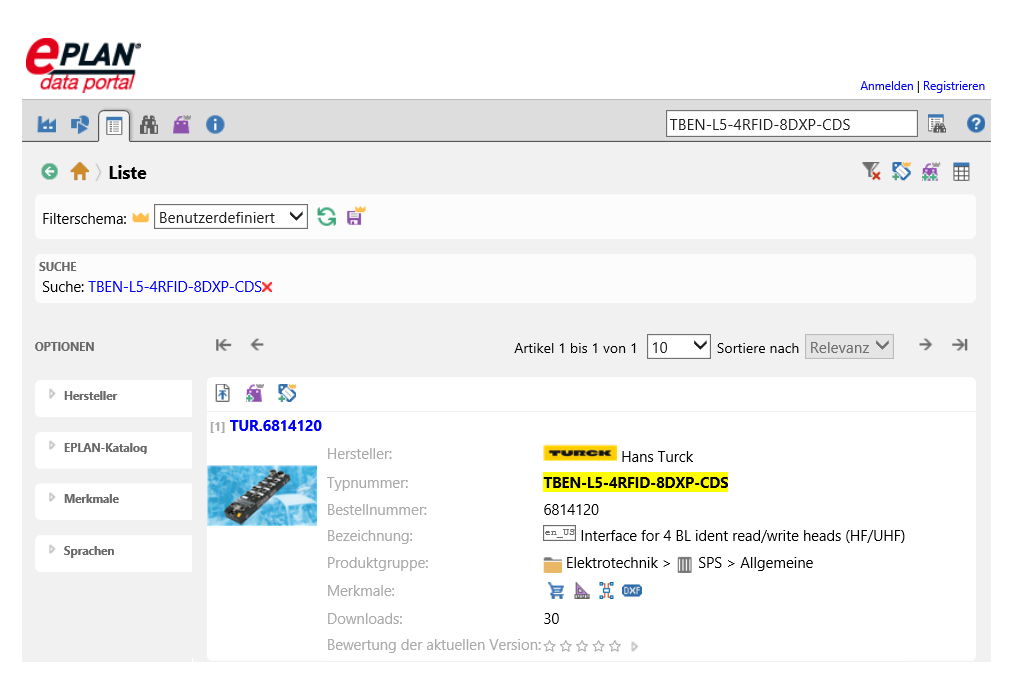Click the DXF Merkmale icon
Screen dimensions: 1018x678
click(632, 591)
